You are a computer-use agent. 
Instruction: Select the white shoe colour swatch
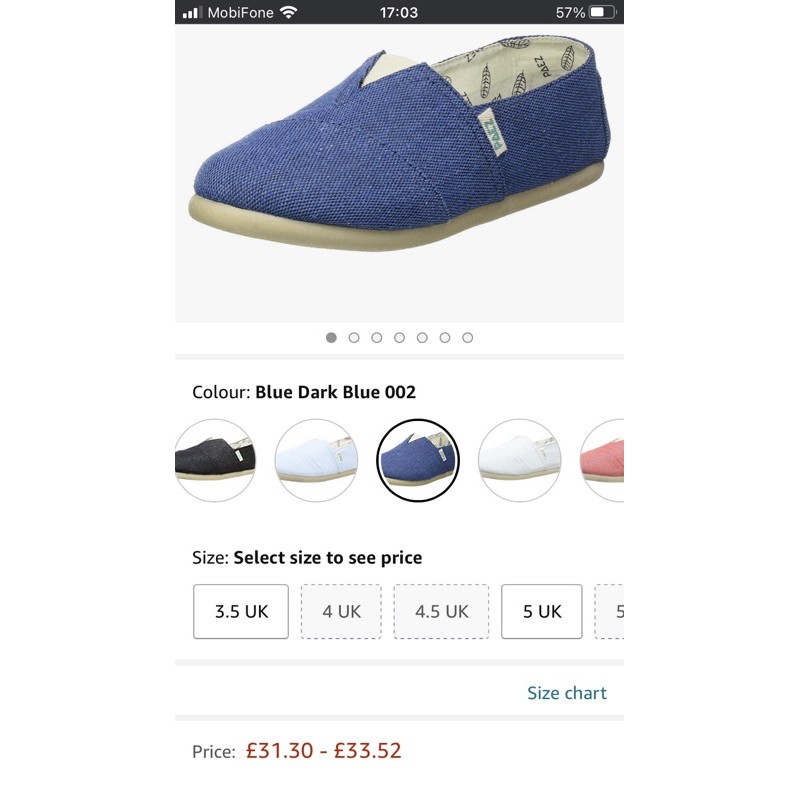519,460
